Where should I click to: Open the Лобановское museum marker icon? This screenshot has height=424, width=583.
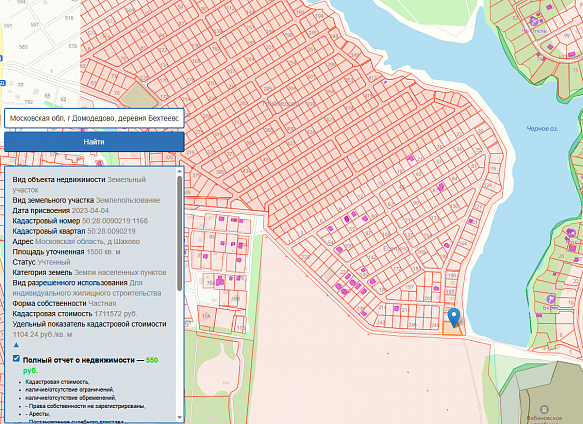[x=544, y=409]
